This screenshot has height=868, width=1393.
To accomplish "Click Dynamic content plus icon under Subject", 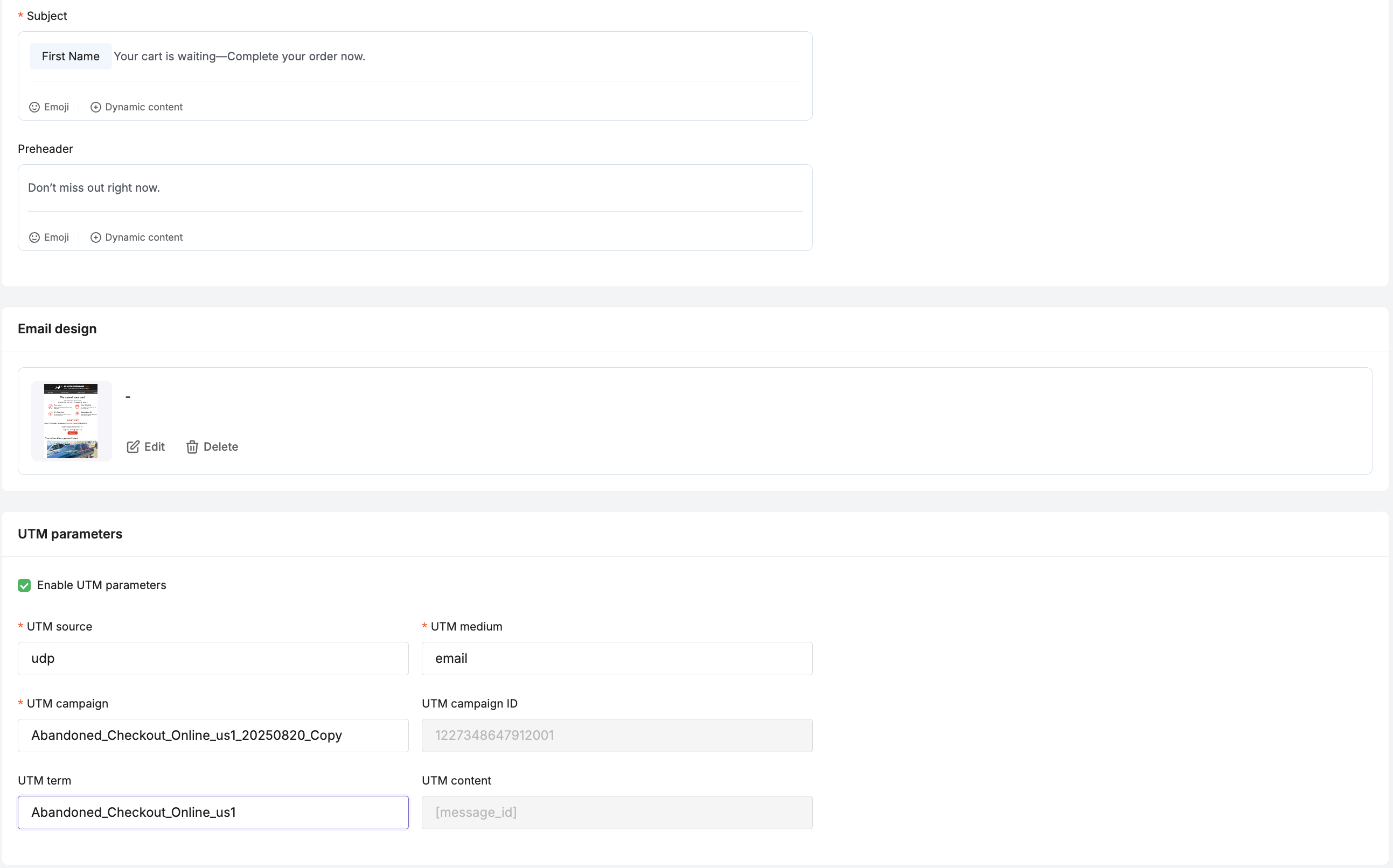I will click(96, 107).
